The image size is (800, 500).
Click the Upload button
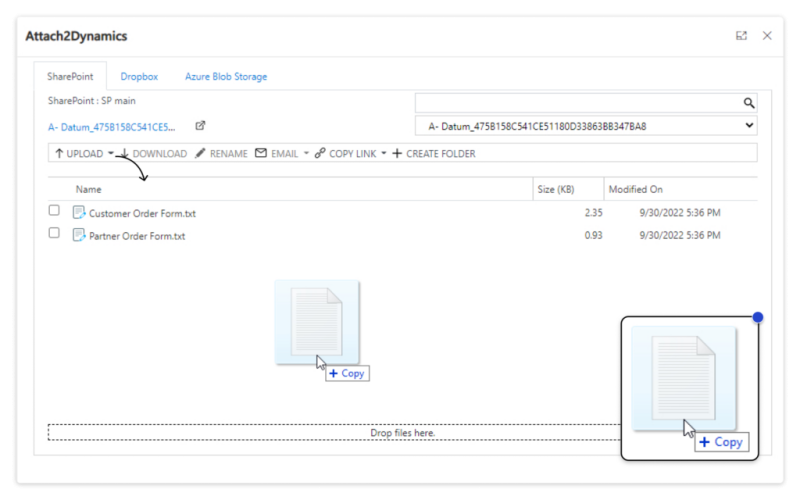tap(78, 154)
